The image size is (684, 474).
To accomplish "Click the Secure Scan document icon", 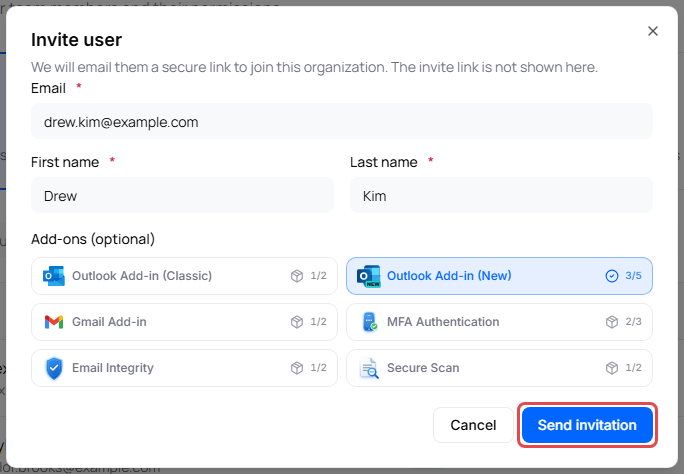I will (x=369, y=368).
